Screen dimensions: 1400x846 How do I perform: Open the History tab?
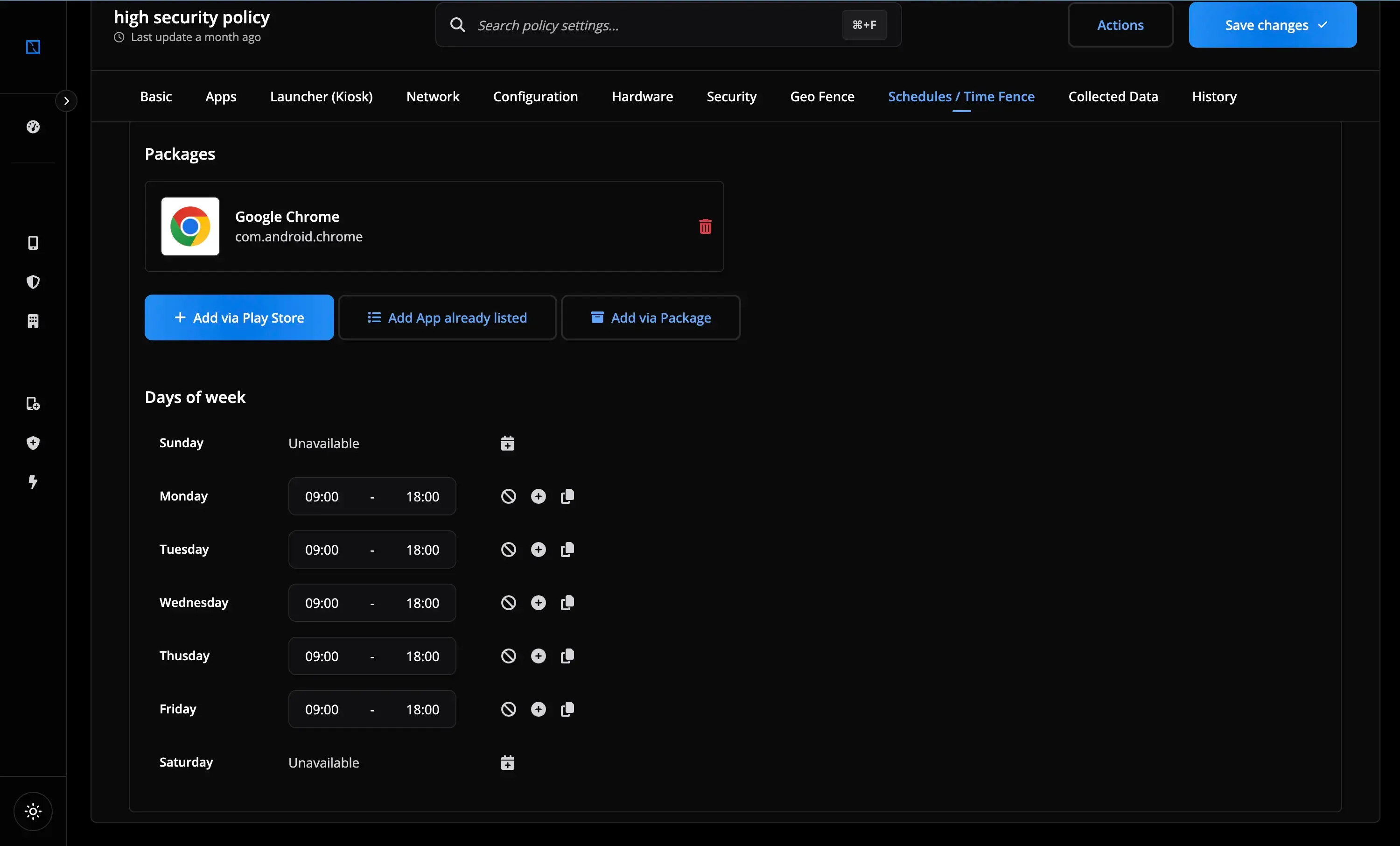(x=1214, y=96)
